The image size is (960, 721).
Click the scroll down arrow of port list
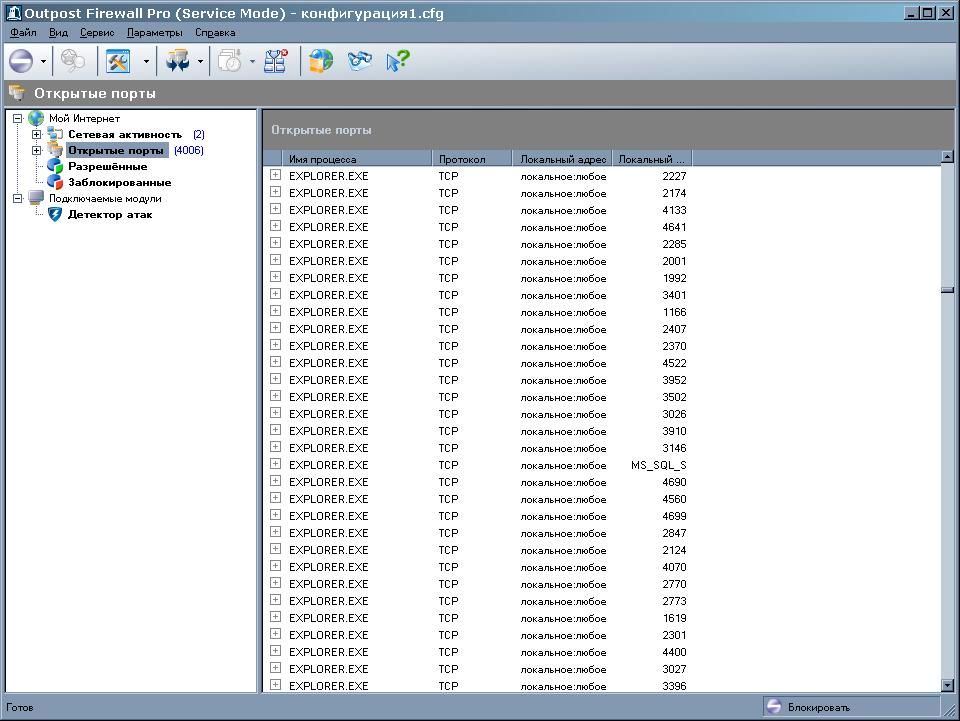[x=947, y=685]
